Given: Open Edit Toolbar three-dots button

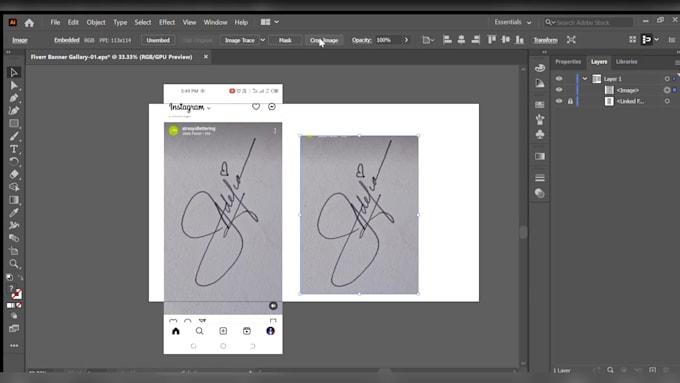Looking at the screenshot, I should tap(14, 346).
